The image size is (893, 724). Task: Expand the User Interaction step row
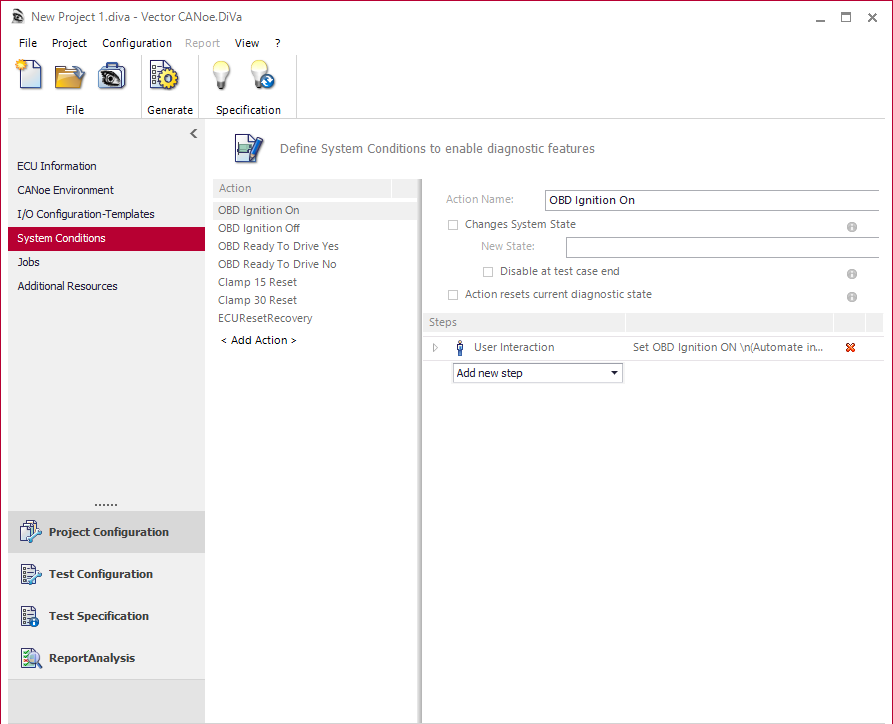click(x=435, y=347)
